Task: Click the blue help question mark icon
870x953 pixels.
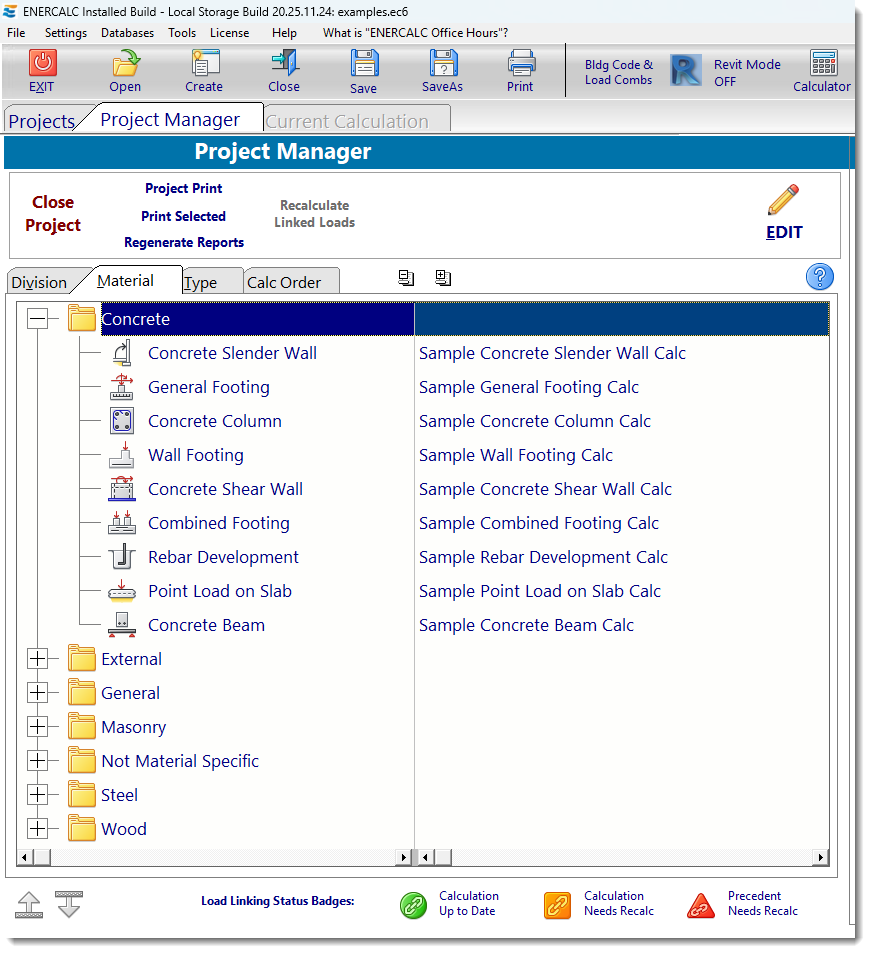Action: tap(819, 277)
